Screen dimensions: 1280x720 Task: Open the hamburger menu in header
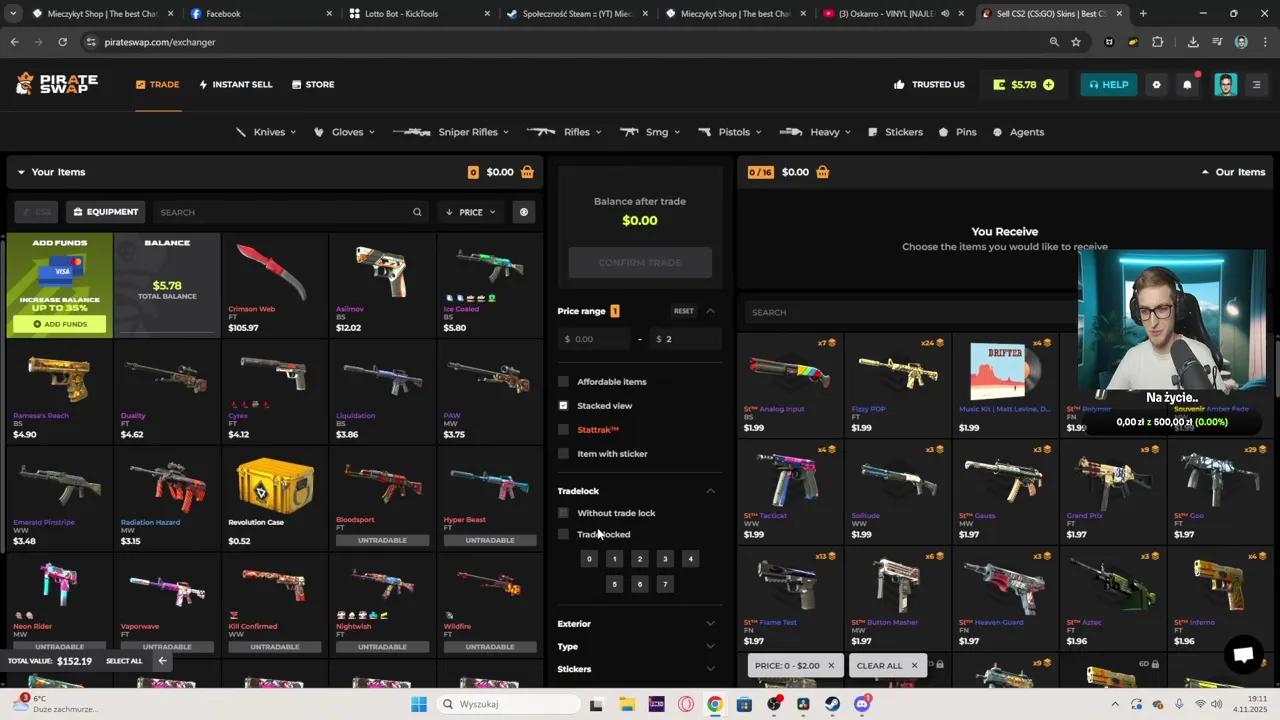(x=1257, y=84)
